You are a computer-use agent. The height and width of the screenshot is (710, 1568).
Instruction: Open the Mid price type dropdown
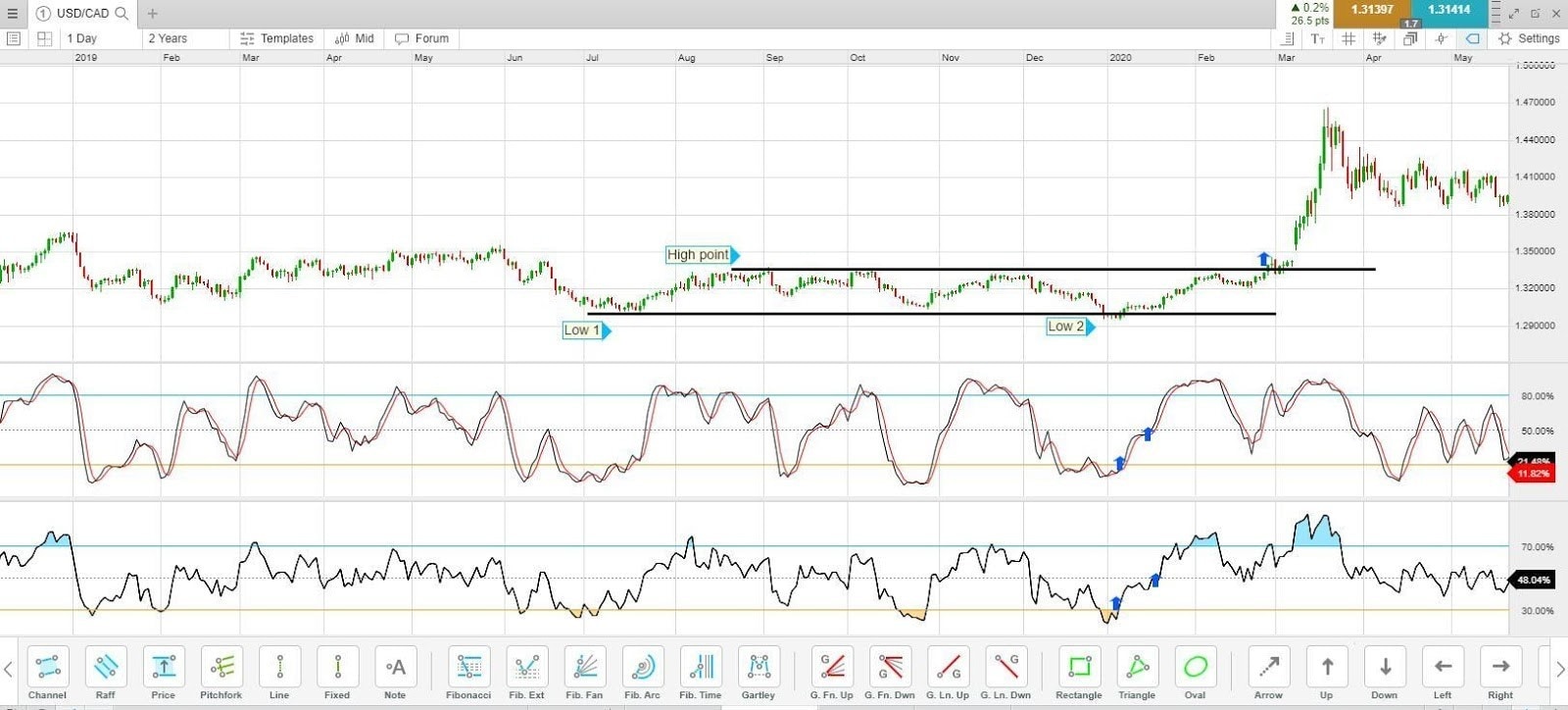pos(355,38)
